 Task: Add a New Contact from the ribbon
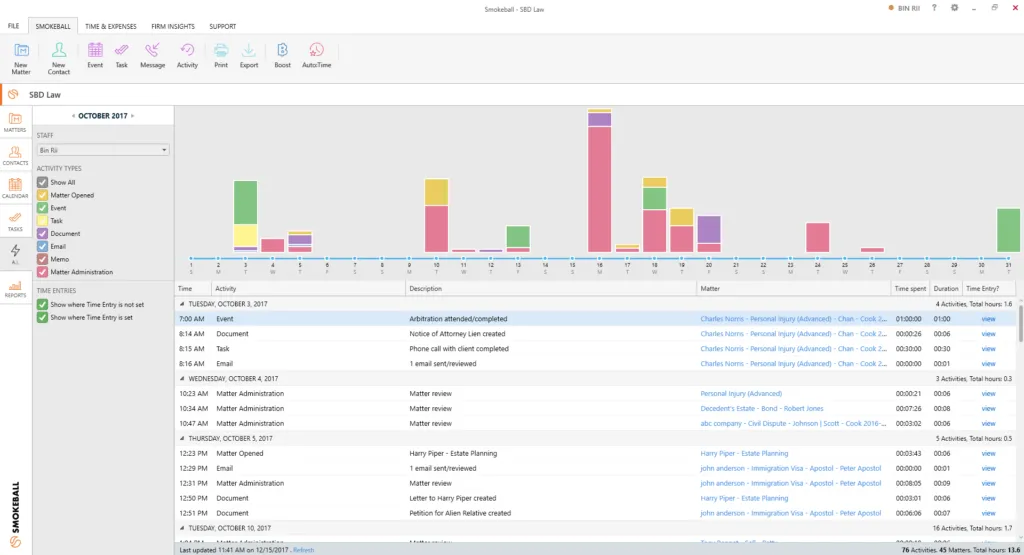[58, 58]
